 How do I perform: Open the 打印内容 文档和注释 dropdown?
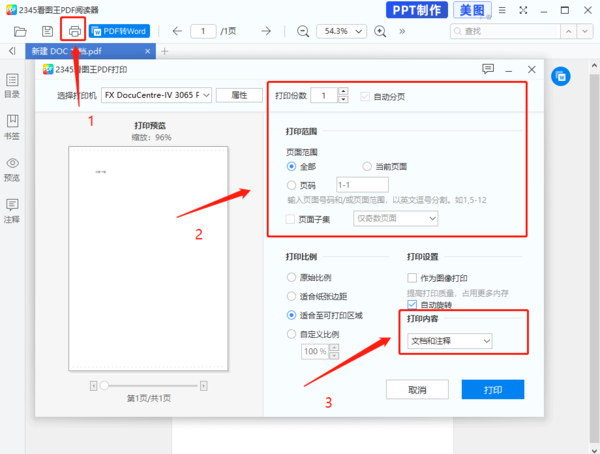click(x=450, y=342)
